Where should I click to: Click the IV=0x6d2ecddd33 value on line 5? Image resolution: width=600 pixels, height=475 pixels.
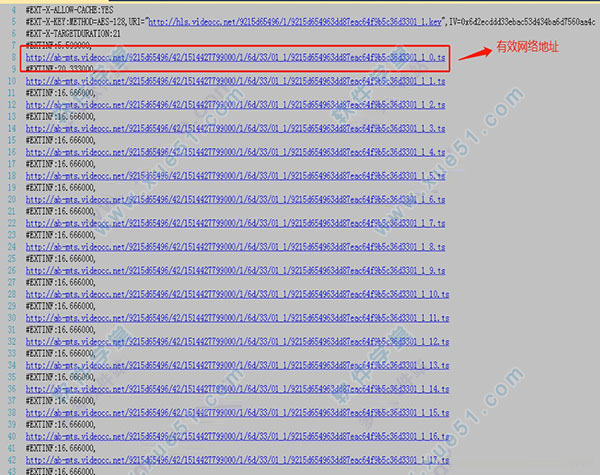point(522,22)
